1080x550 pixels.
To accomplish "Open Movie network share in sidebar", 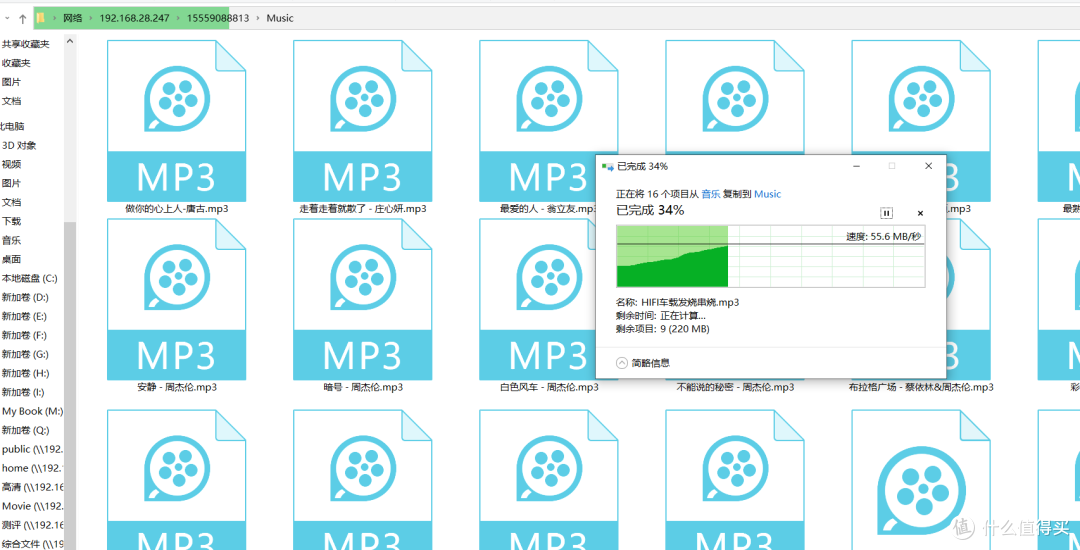I will (x=32, y=506).
